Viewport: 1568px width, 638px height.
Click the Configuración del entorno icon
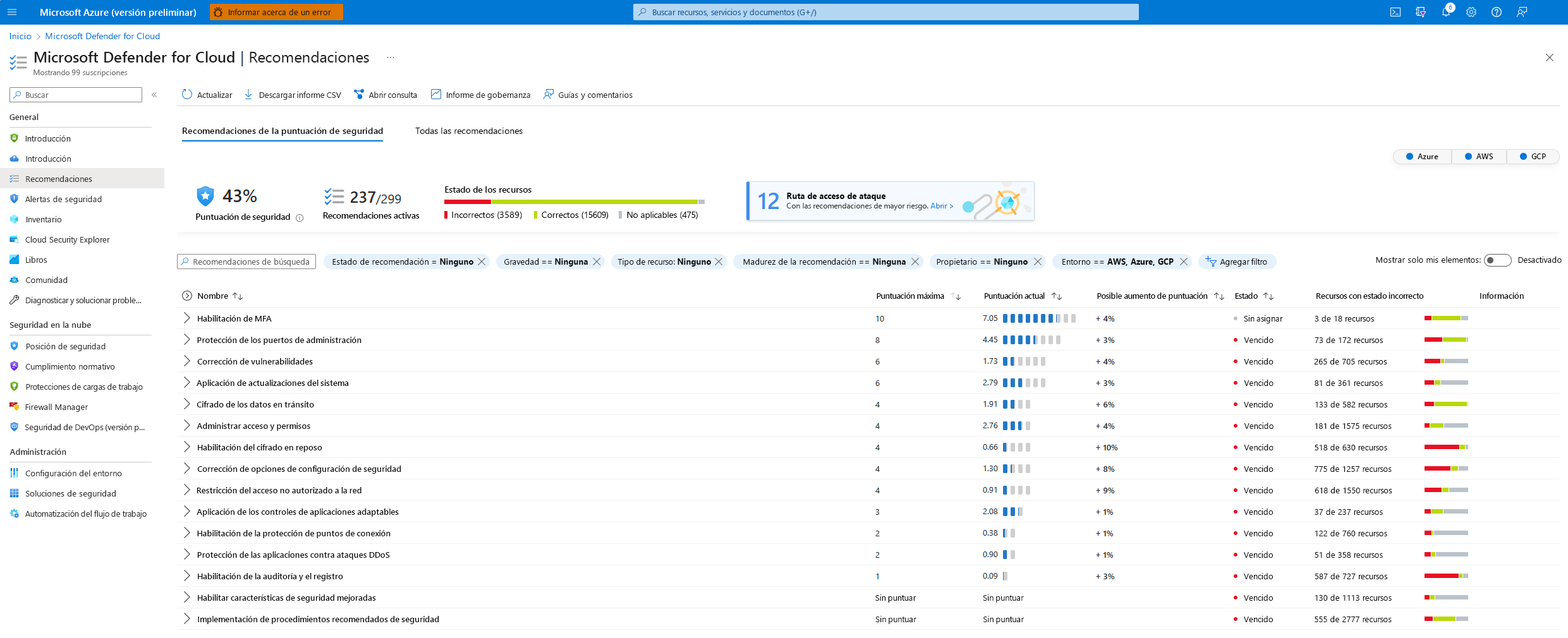[x=14, y=472]
